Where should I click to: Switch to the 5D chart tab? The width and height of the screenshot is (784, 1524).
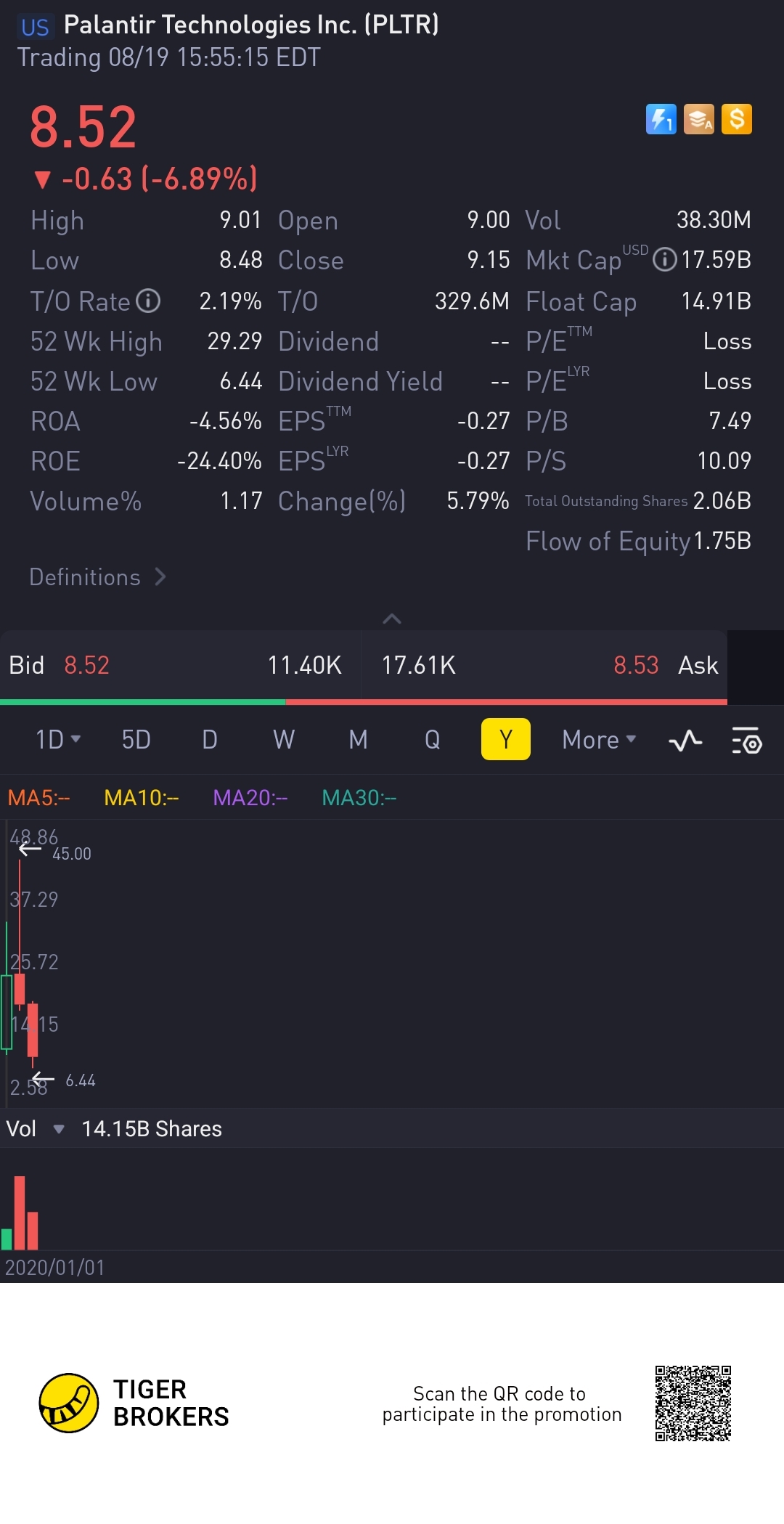136,740
